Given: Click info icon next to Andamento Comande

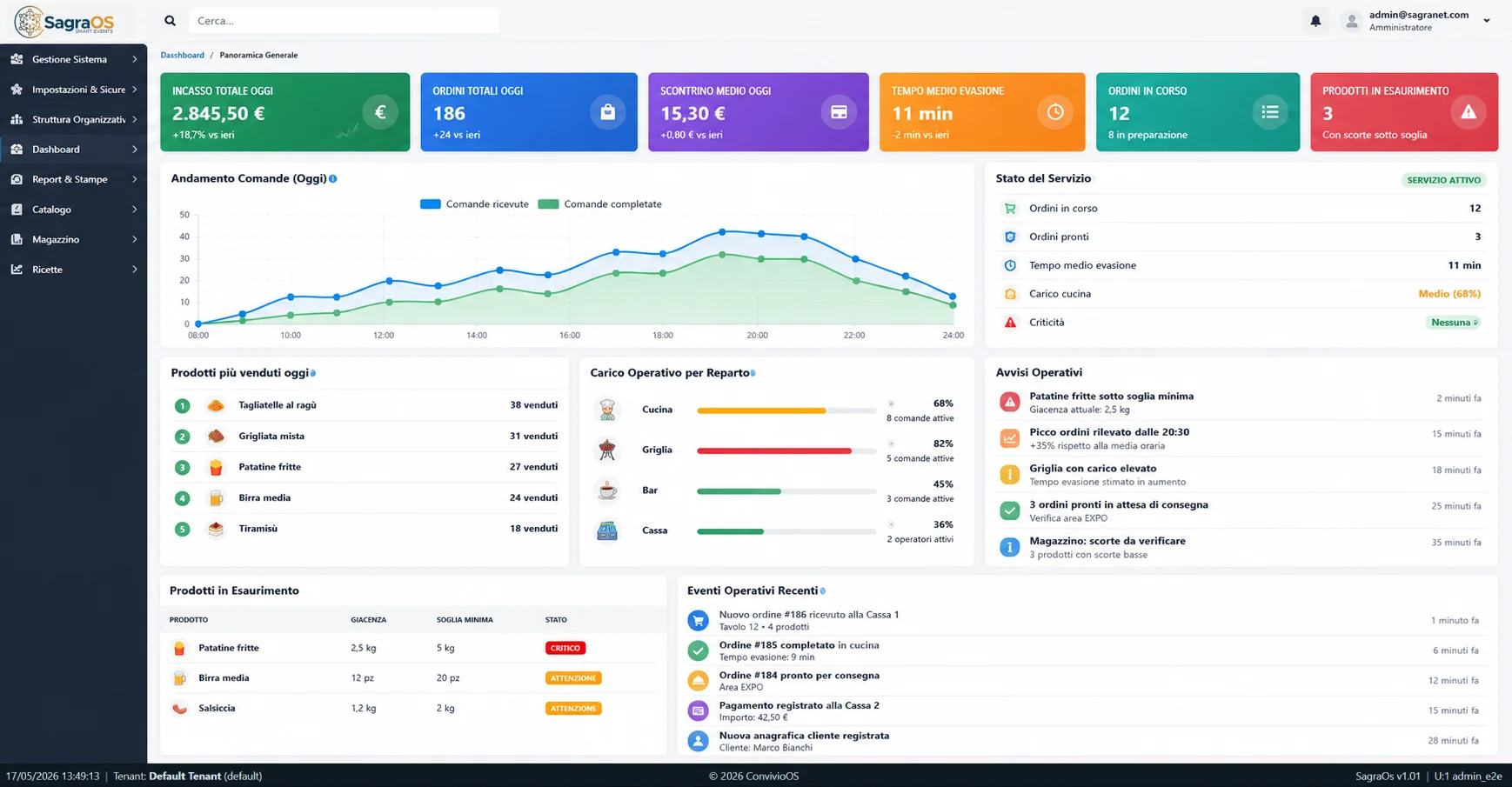Looking at the screenshot, I should 333,178.
